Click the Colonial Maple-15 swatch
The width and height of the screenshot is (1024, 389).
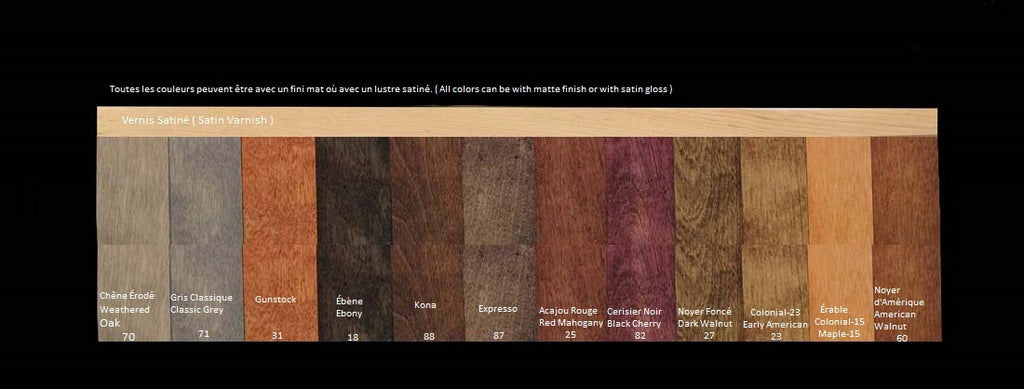[x=840, y=239]
